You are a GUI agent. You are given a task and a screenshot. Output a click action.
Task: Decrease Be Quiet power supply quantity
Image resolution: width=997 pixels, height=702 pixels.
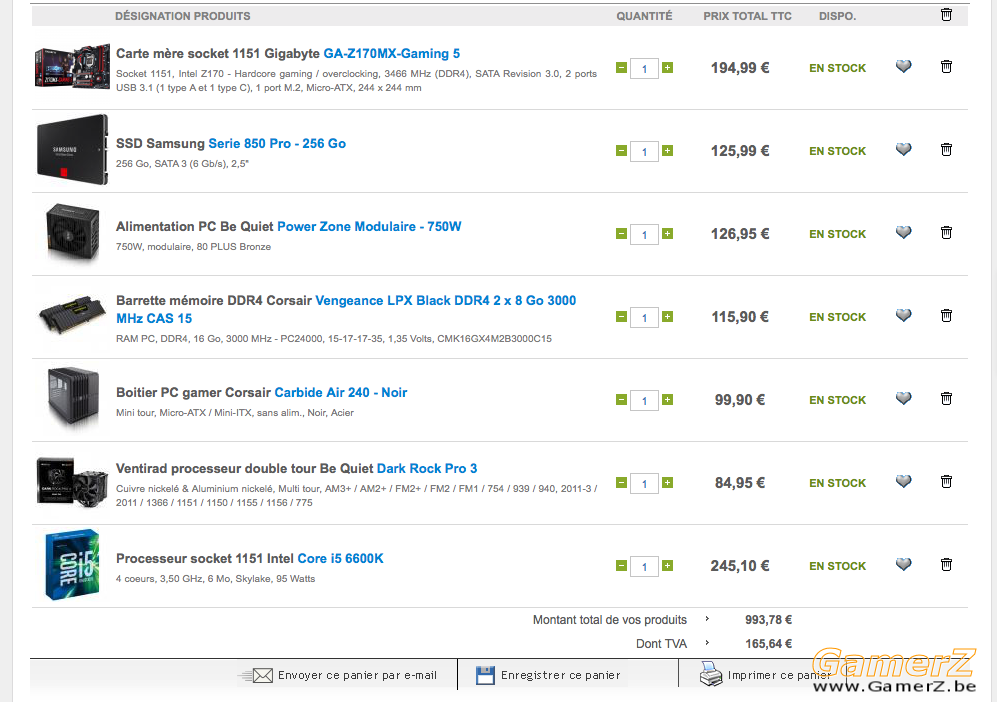pos(621,233)
